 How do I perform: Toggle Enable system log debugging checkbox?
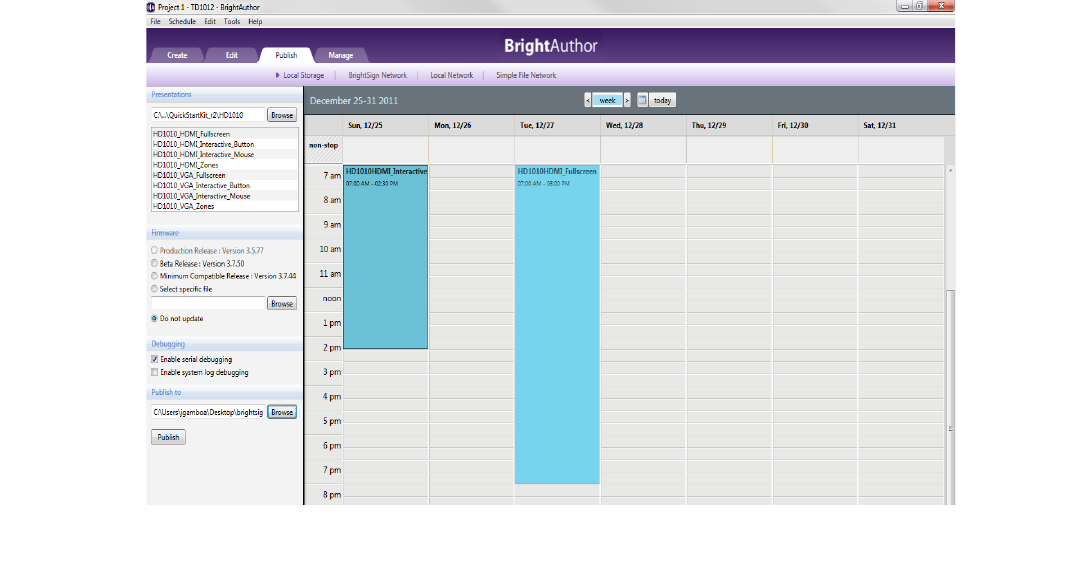pyautogui.click(x=154, y=373)
